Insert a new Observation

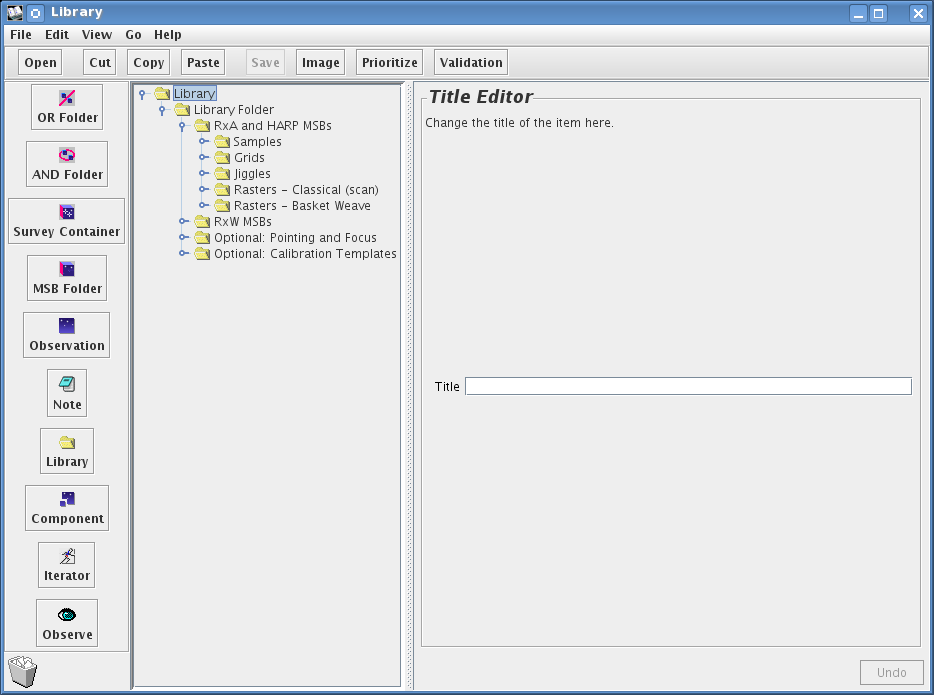click(x=67, y=335)
